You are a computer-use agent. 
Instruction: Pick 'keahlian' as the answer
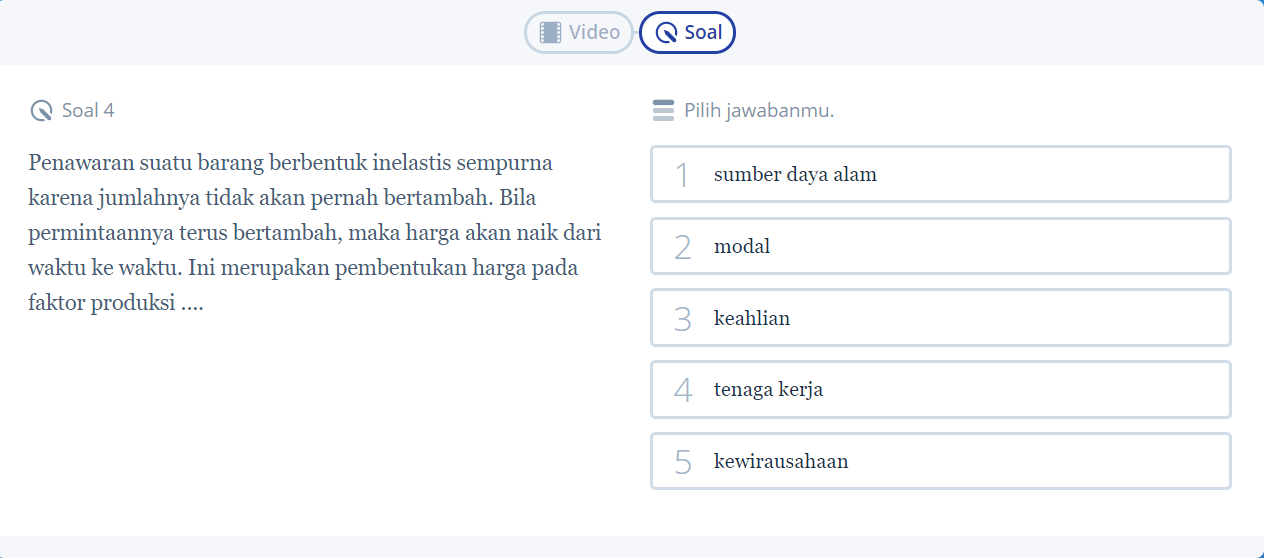[940, 318]
